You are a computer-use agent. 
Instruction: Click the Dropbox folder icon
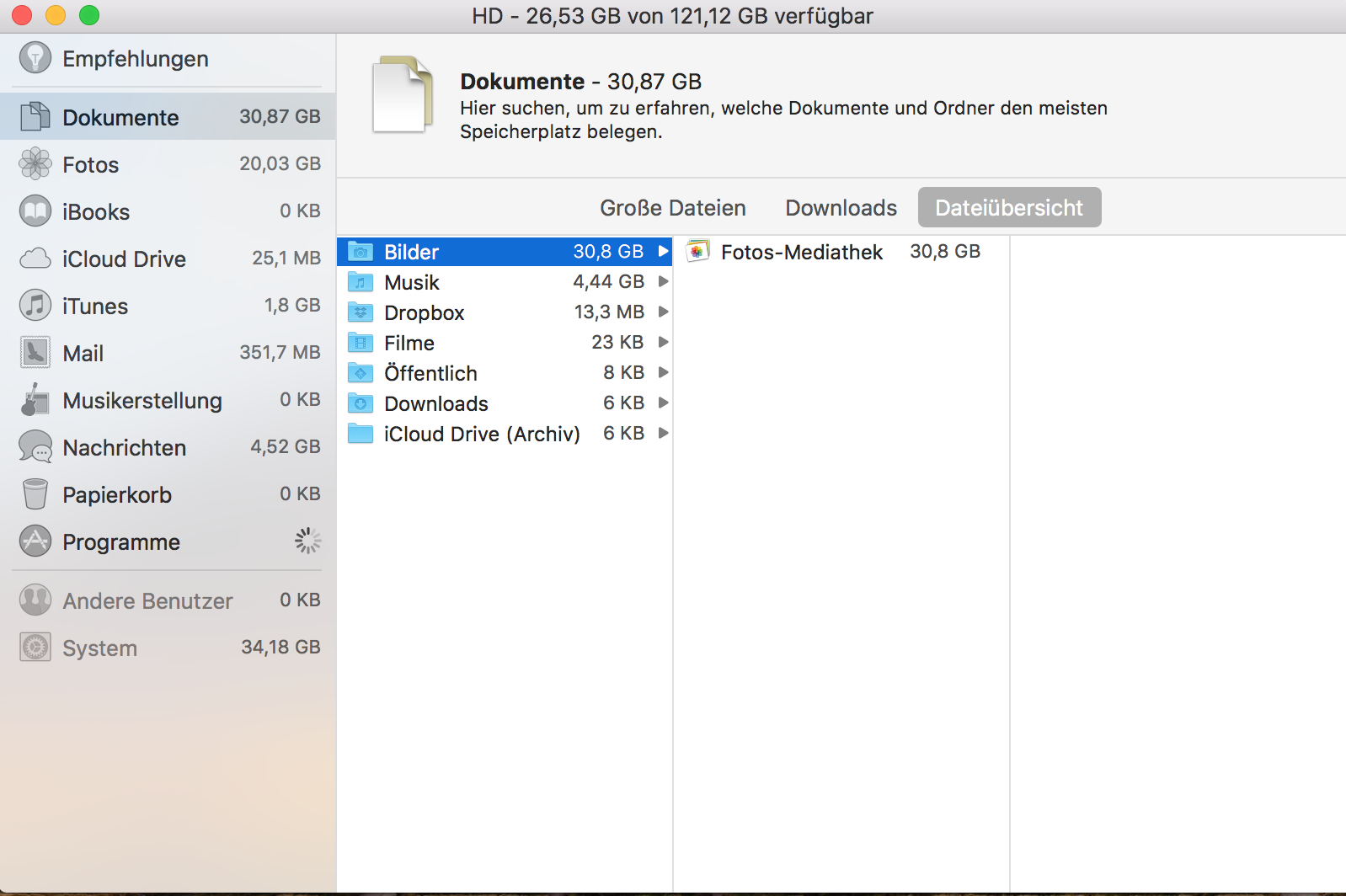361,312
